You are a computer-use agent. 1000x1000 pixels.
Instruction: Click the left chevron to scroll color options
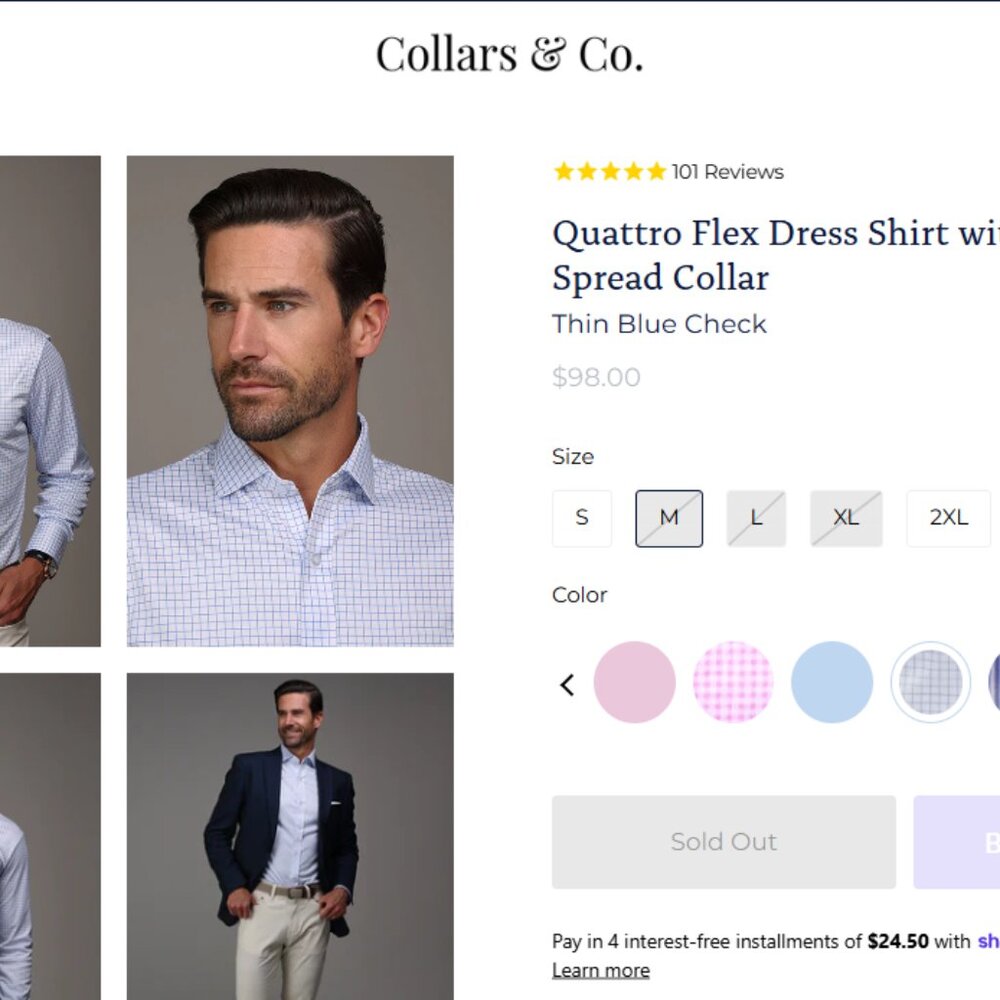(x=566, y=684)
